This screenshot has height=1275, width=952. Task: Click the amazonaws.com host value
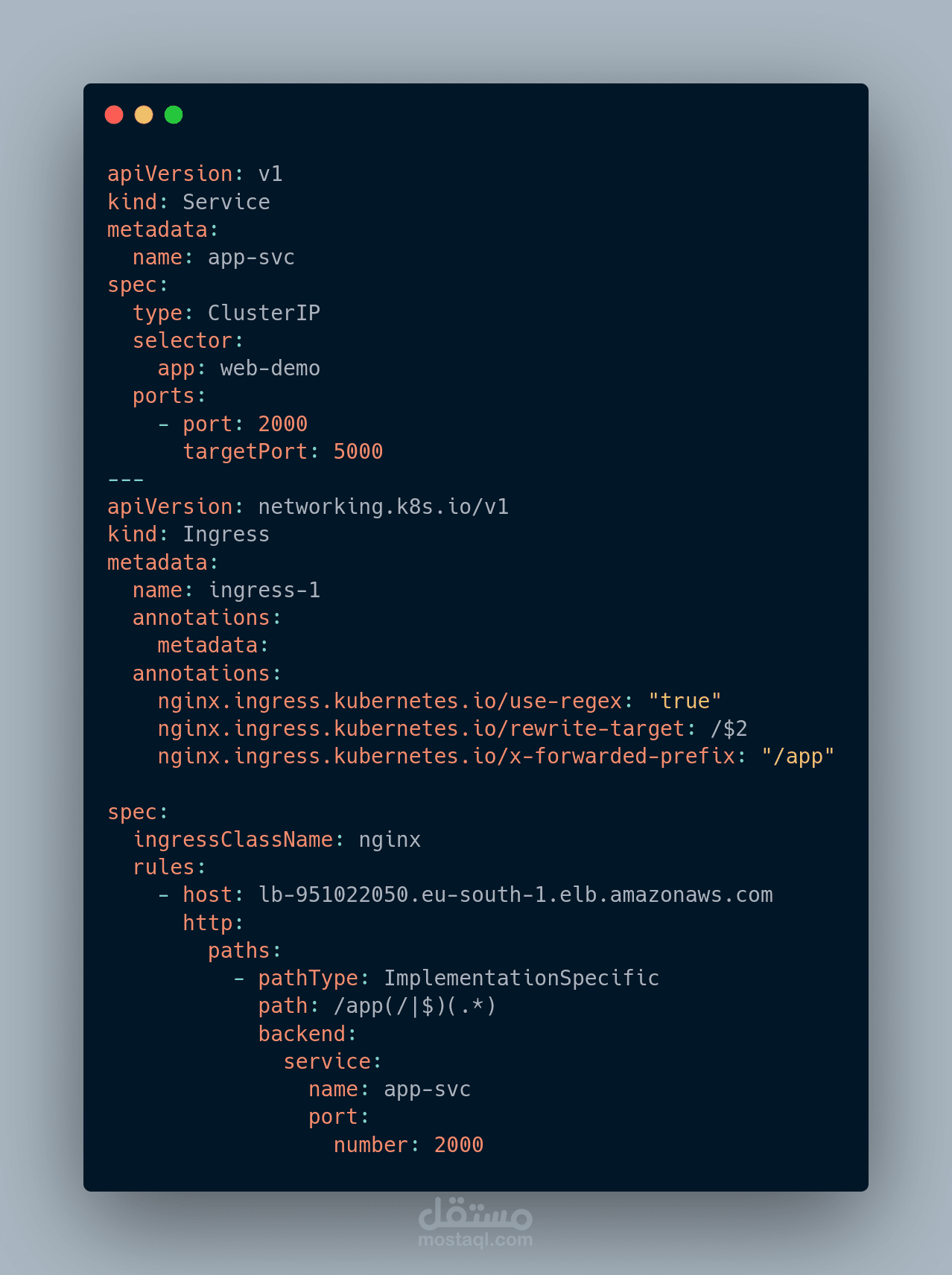[515, 895]
